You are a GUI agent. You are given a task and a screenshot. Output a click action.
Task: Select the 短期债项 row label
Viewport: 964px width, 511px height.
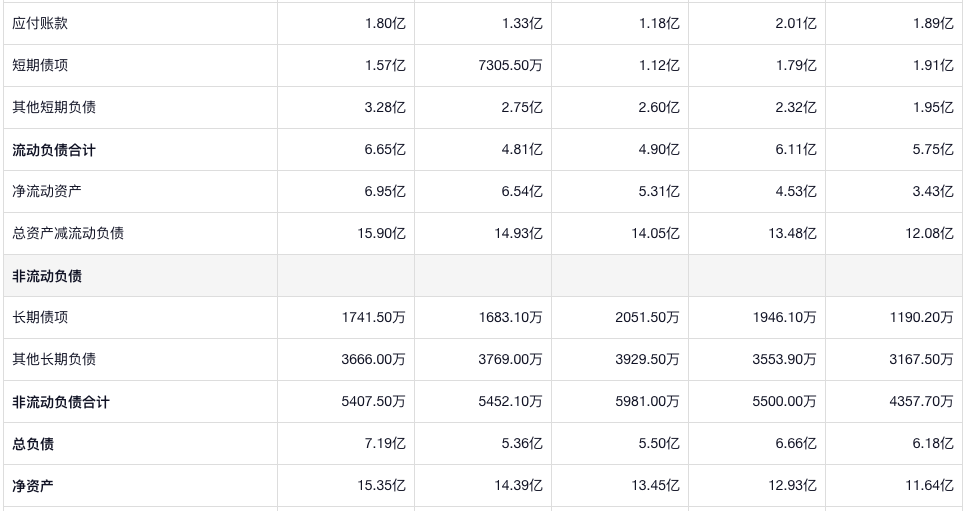(x=40, y=65)
